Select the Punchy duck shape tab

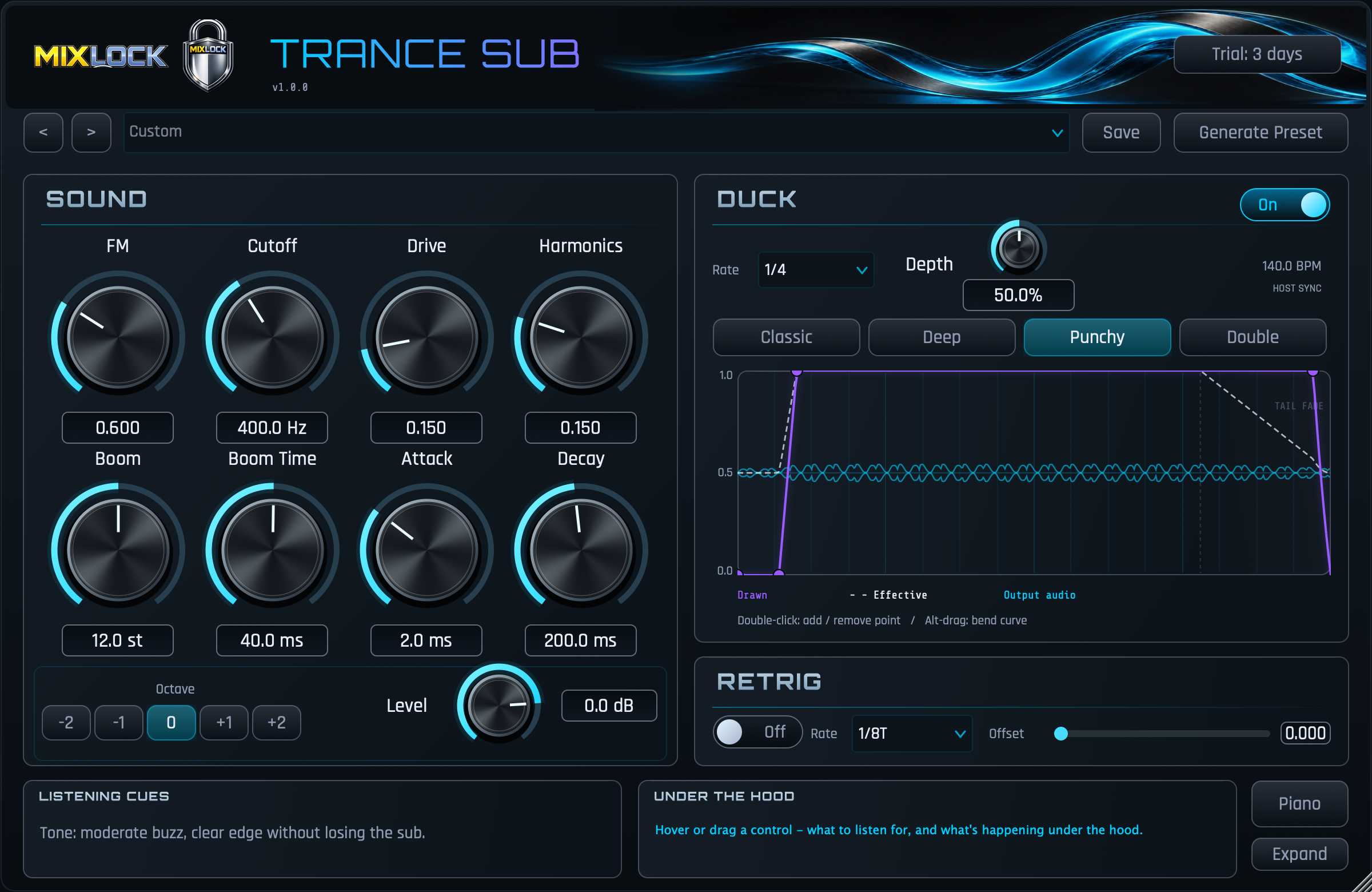point(1097,337)
